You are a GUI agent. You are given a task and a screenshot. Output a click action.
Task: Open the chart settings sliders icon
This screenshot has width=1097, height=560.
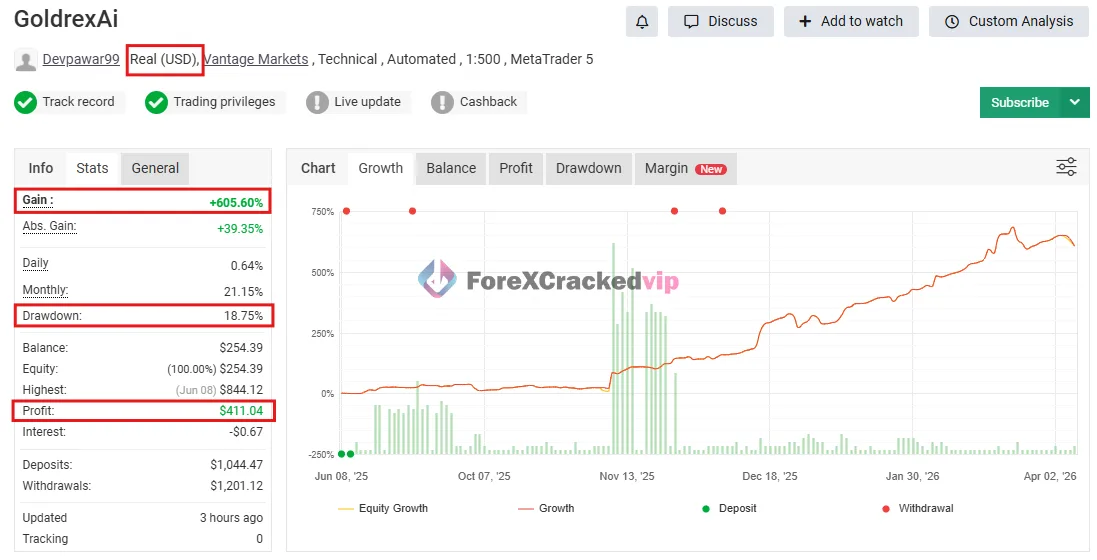pos(1066,167)
